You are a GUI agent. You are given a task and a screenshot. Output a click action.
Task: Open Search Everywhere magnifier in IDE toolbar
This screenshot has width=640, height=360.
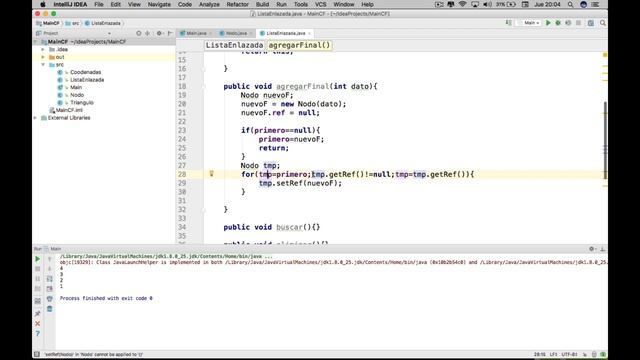[x=603, y=23]
